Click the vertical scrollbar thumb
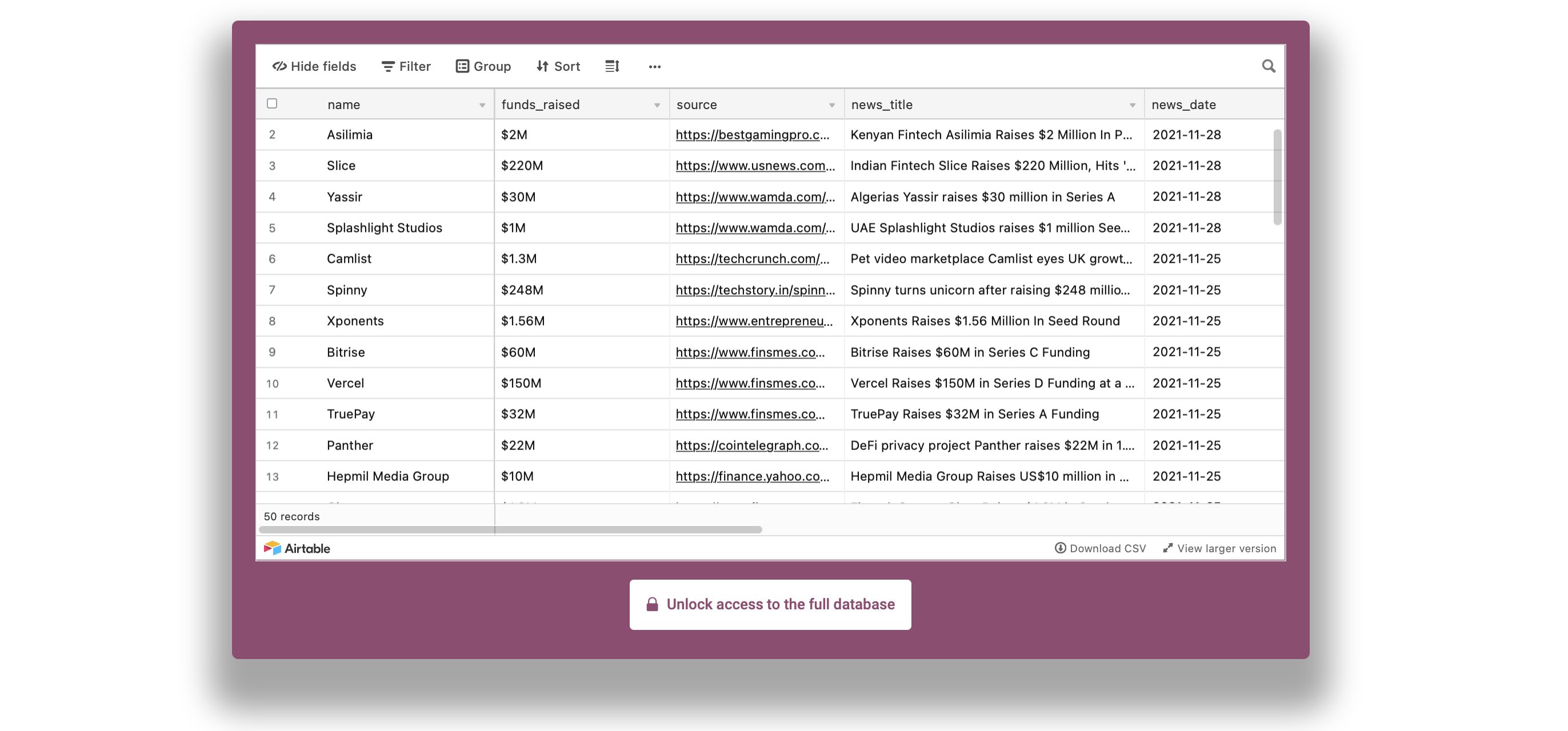This screenshot has width=1568, height=731. [1277, 176]
